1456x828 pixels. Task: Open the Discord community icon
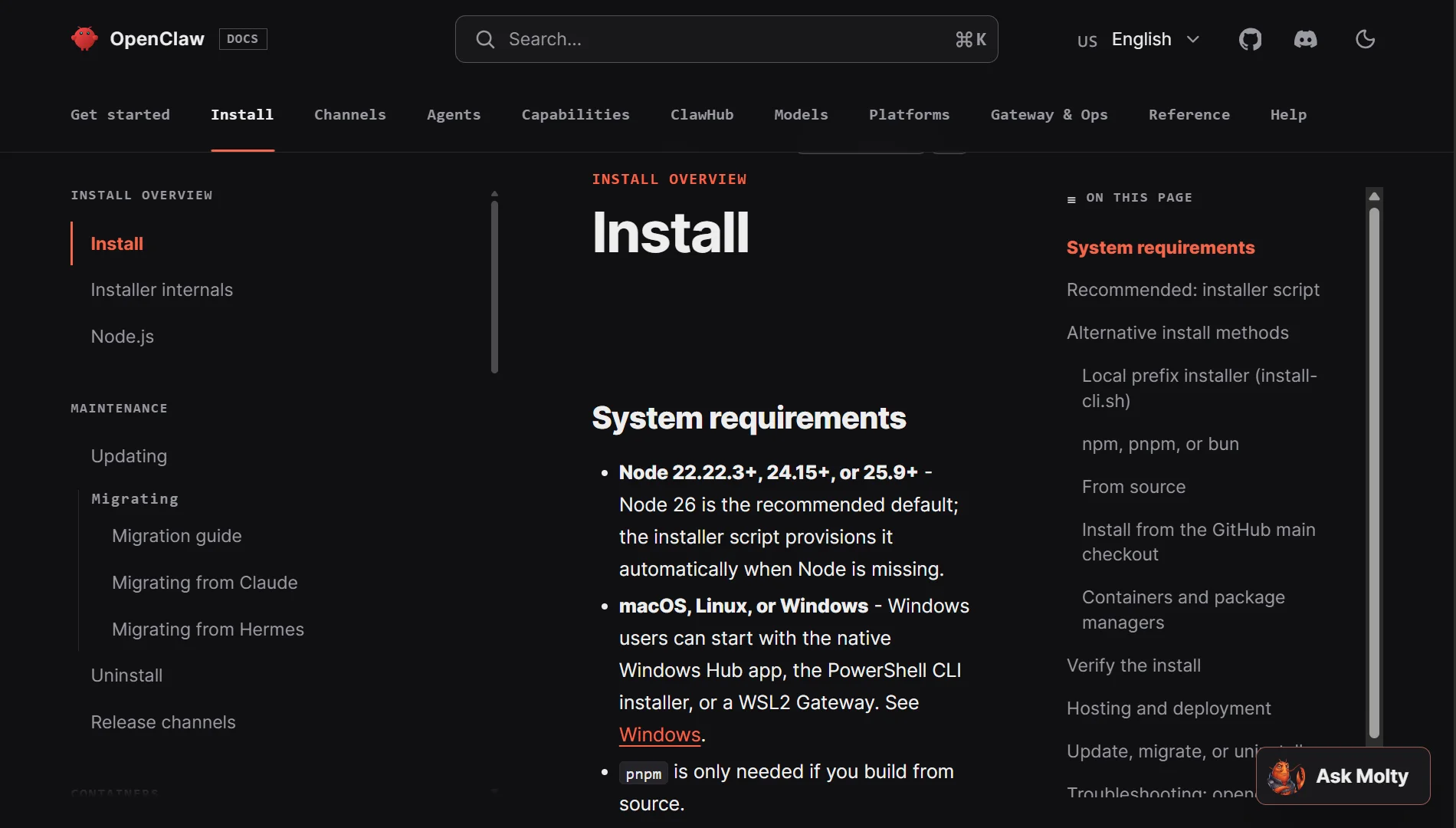tap(1305, 39)
